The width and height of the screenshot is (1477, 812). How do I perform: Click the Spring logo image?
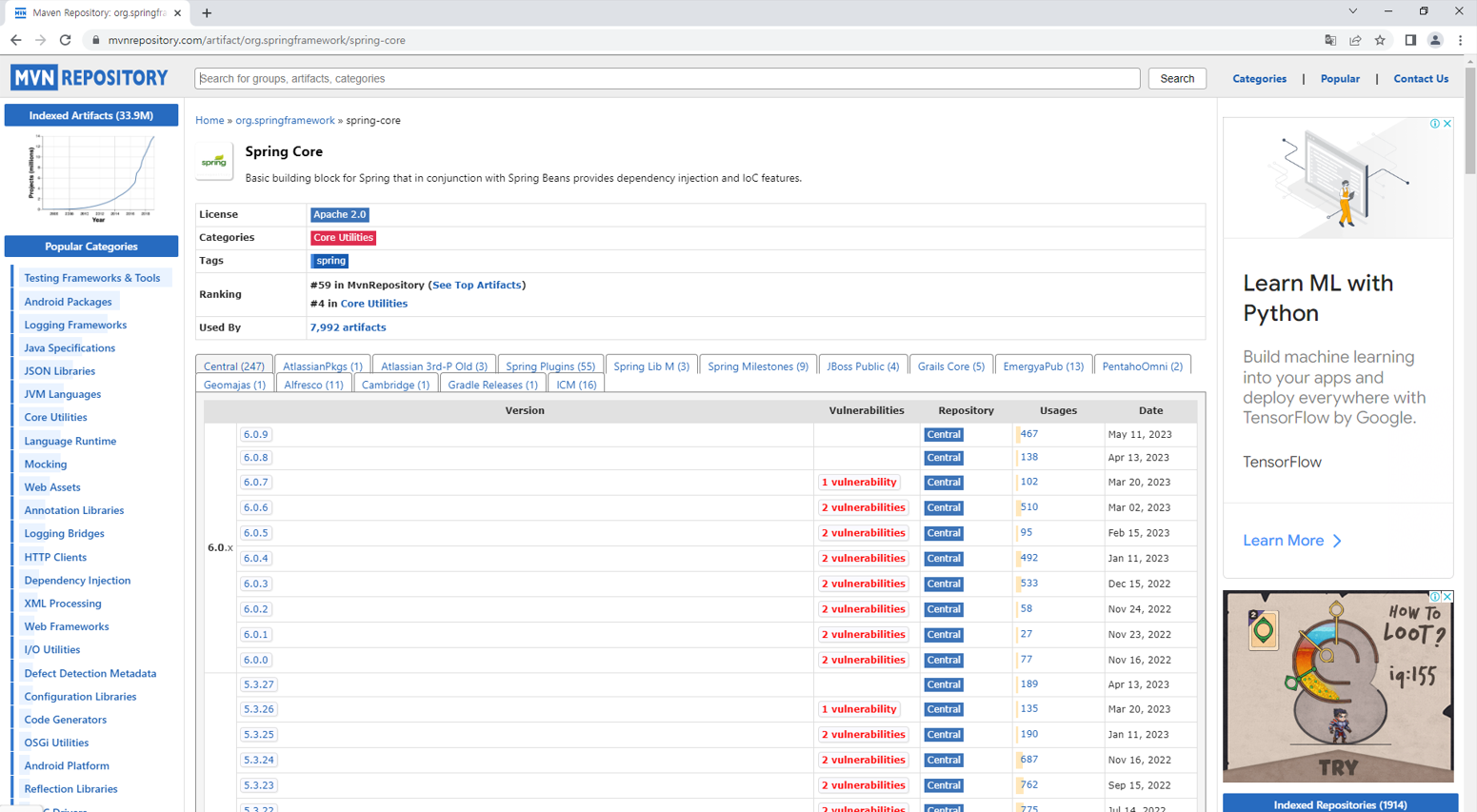(214, 161)
